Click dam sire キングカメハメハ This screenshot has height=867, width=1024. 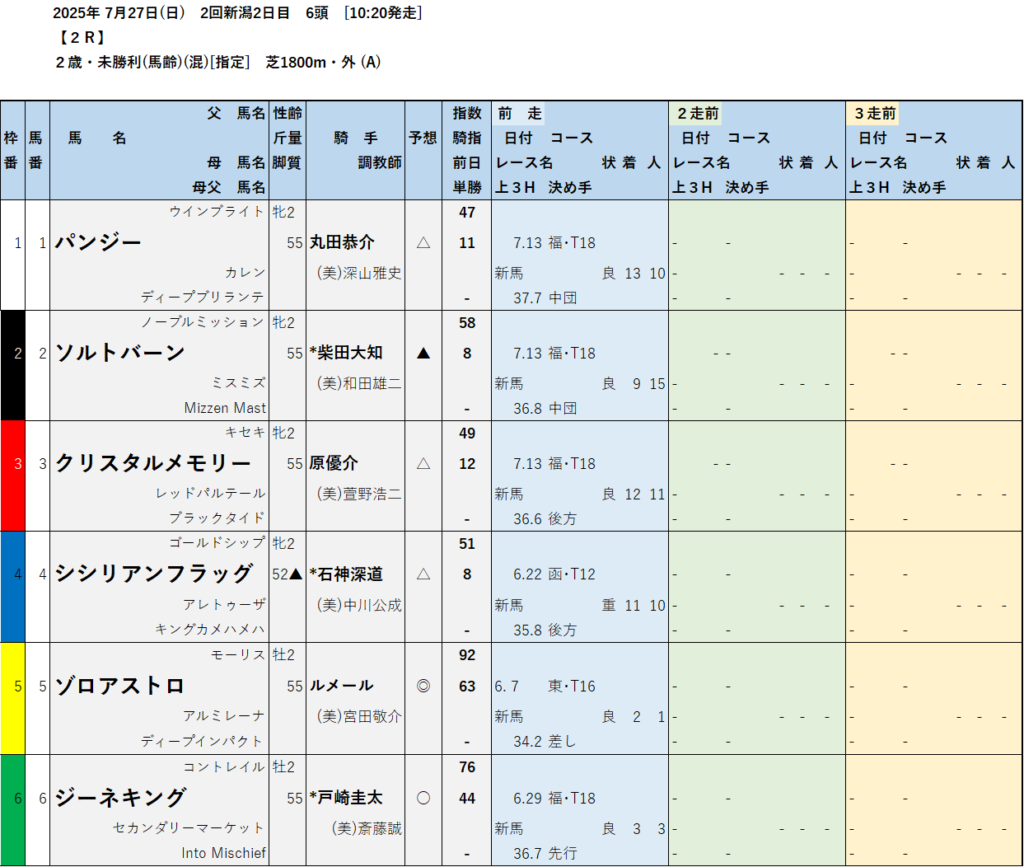click(210, 629)
